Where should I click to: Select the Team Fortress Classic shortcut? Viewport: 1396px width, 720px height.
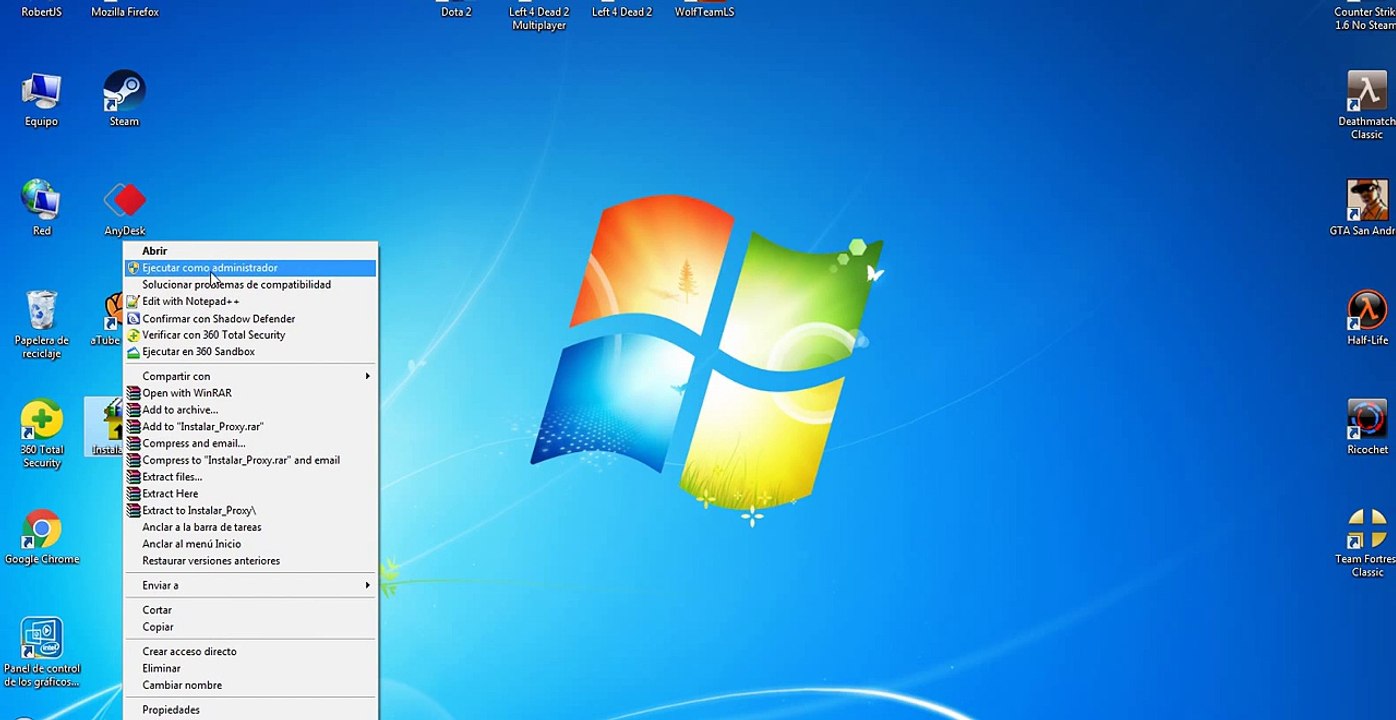pyautogui.click(x=1367, y=543)
